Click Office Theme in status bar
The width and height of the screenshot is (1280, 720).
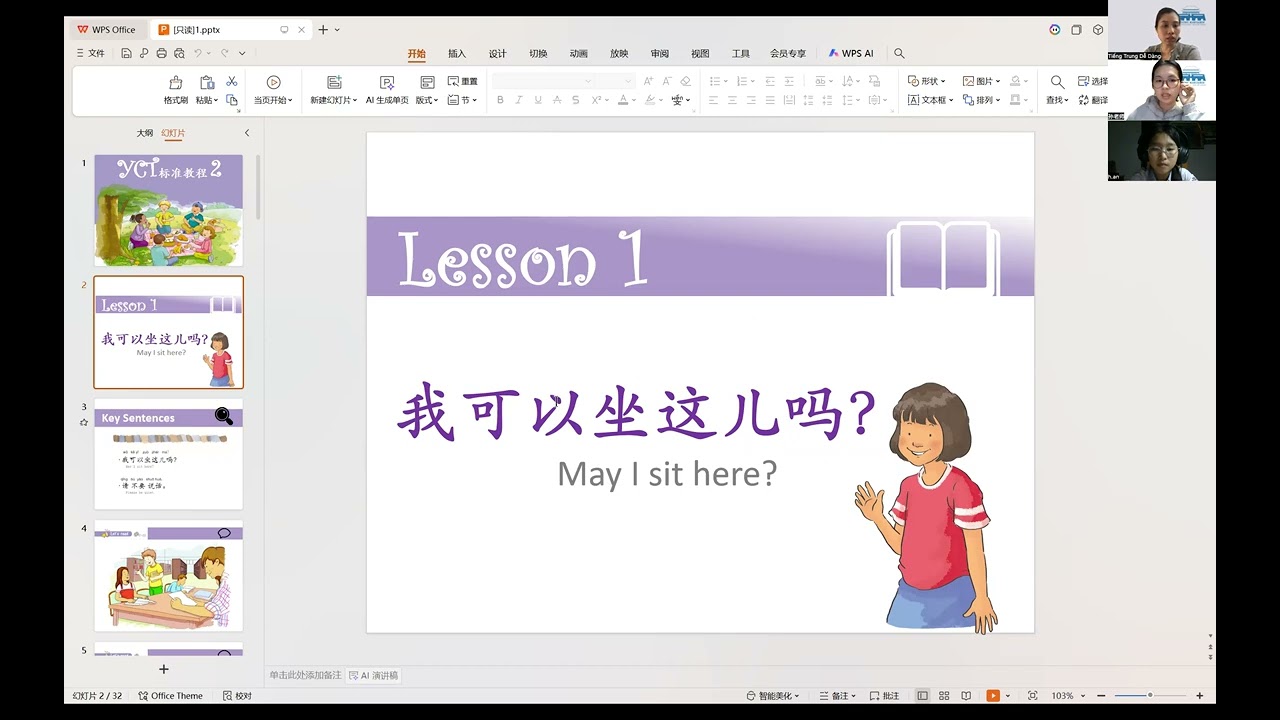(170, 696)
